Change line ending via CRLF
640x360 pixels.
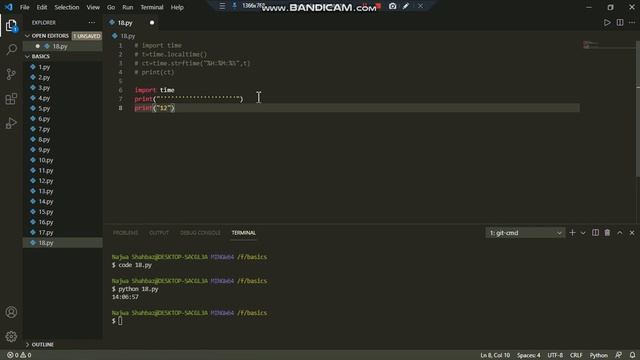pos(576,355)
